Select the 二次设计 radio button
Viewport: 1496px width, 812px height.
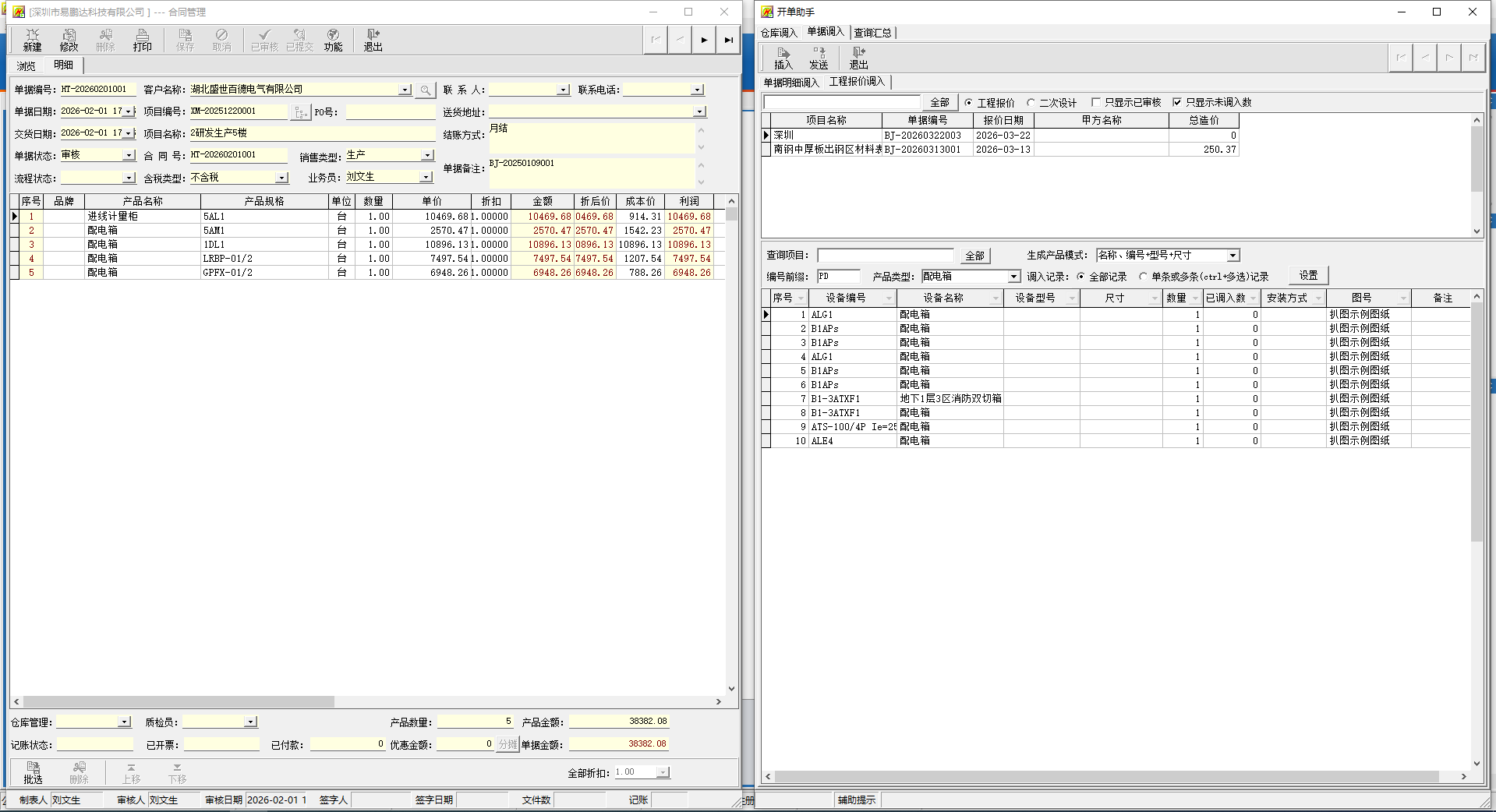[x=1031, y=103]
